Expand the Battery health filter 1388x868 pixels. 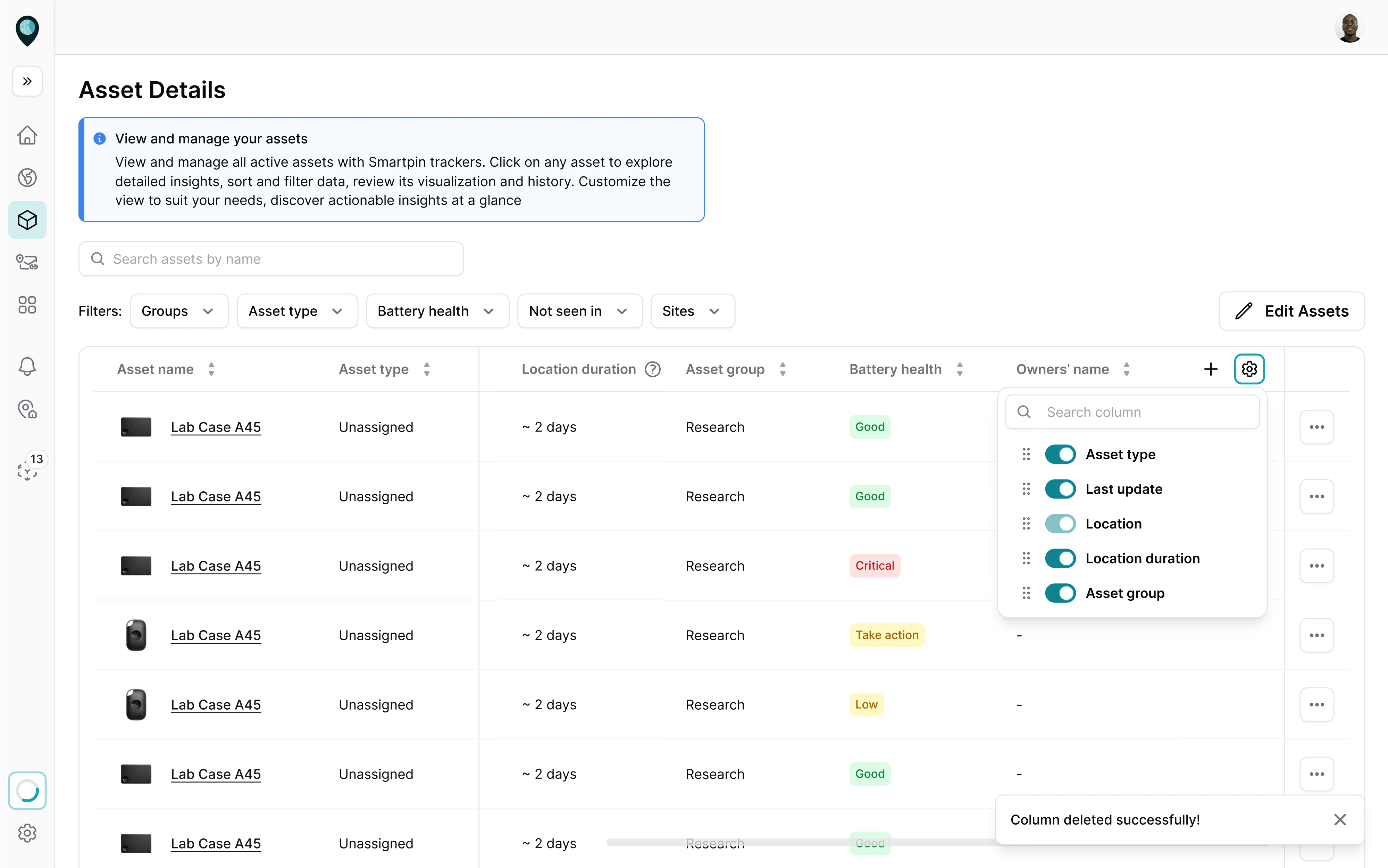(x=437, y=311)
